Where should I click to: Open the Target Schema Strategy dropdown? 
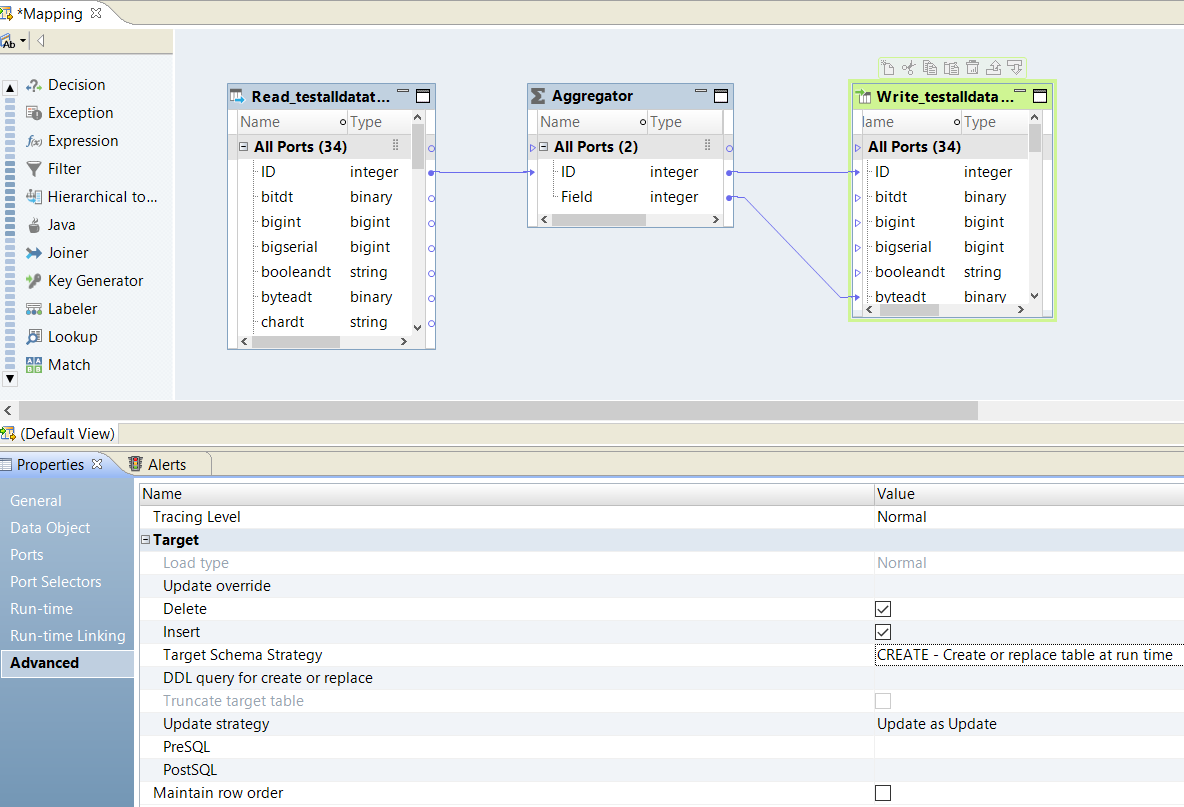point(1025,655)
